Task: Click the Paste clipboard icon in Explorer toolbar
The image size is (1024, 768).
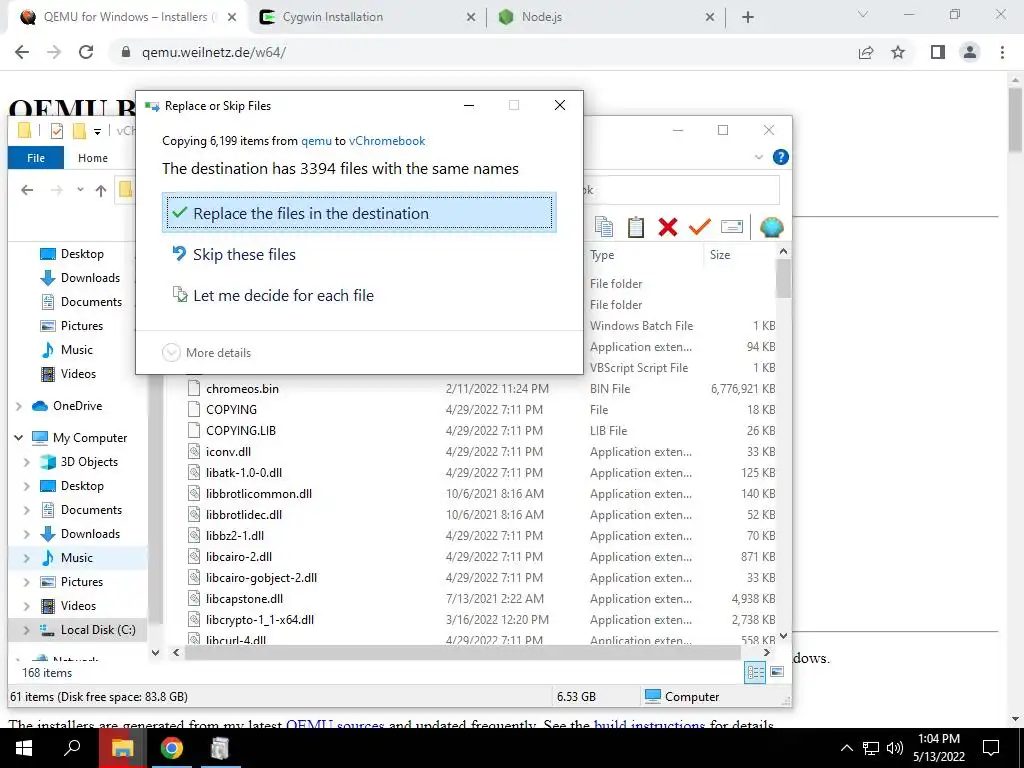Action: click(x=635, y=227)
